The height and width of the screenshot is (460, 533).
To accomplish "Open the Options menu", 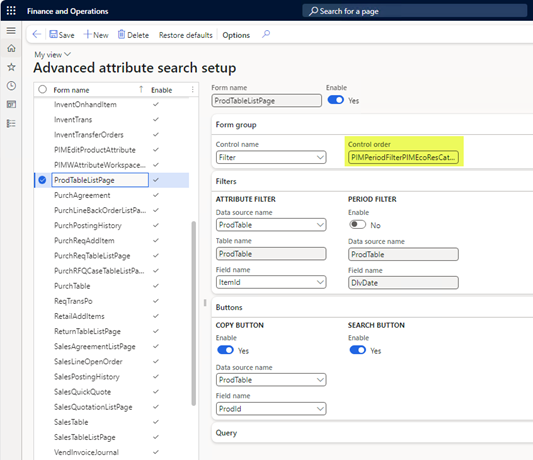I will (x=236, y=35).
